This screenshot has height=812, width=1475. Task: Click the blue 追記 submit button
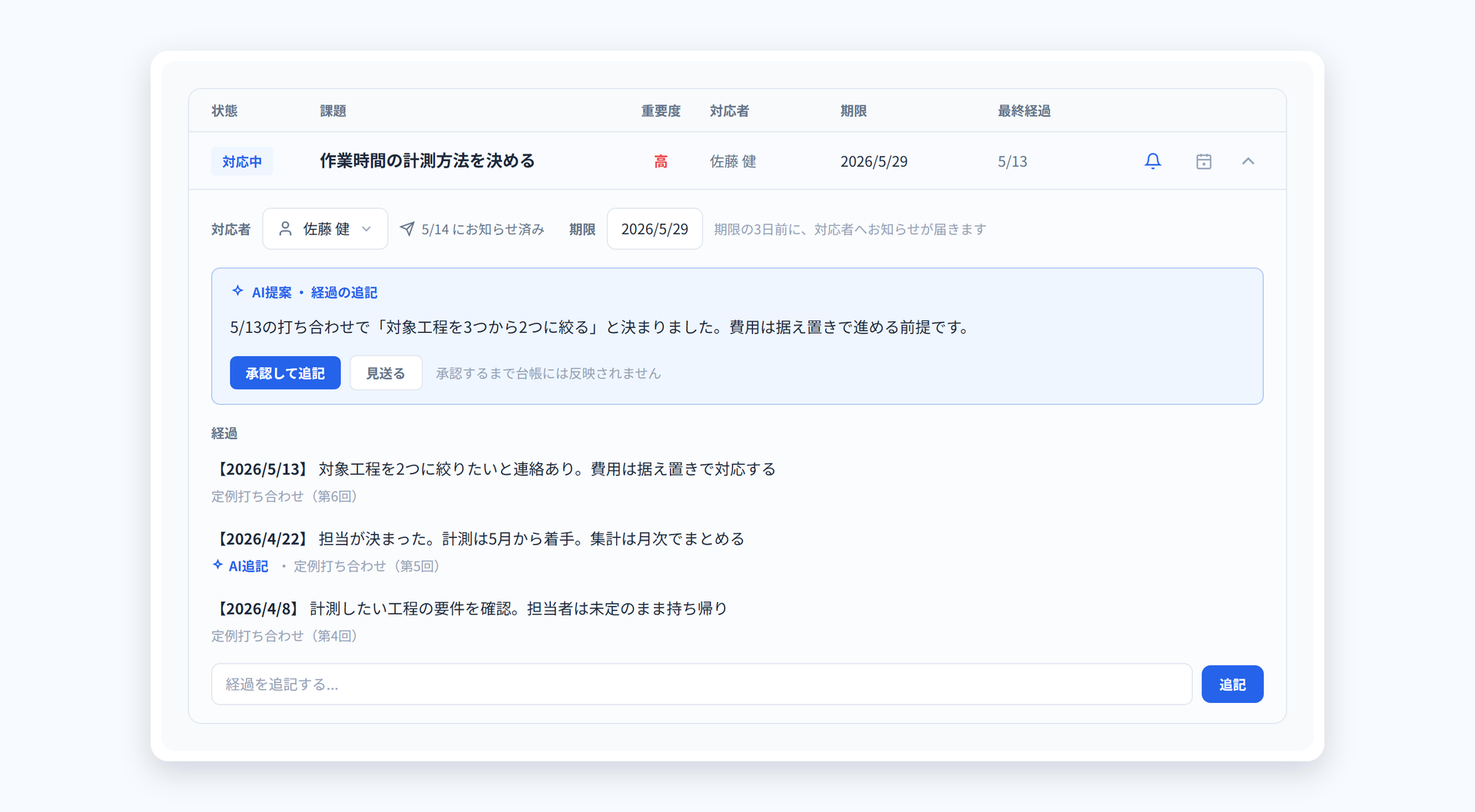pyautogui.click(x=1232, y=684)
